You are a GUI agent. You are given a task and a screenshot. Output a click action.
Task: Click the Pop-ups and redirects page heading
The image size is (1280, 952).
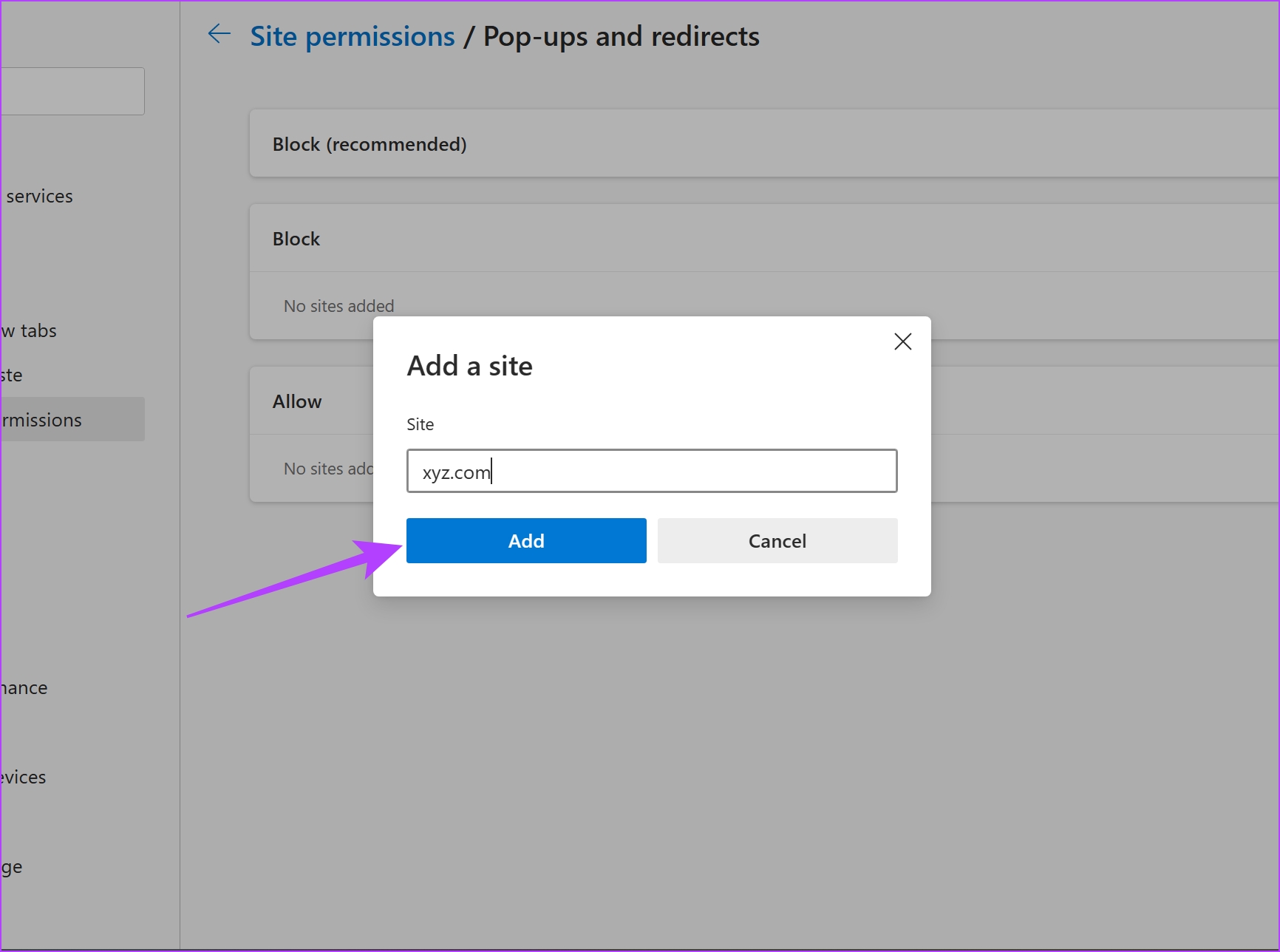622,36
